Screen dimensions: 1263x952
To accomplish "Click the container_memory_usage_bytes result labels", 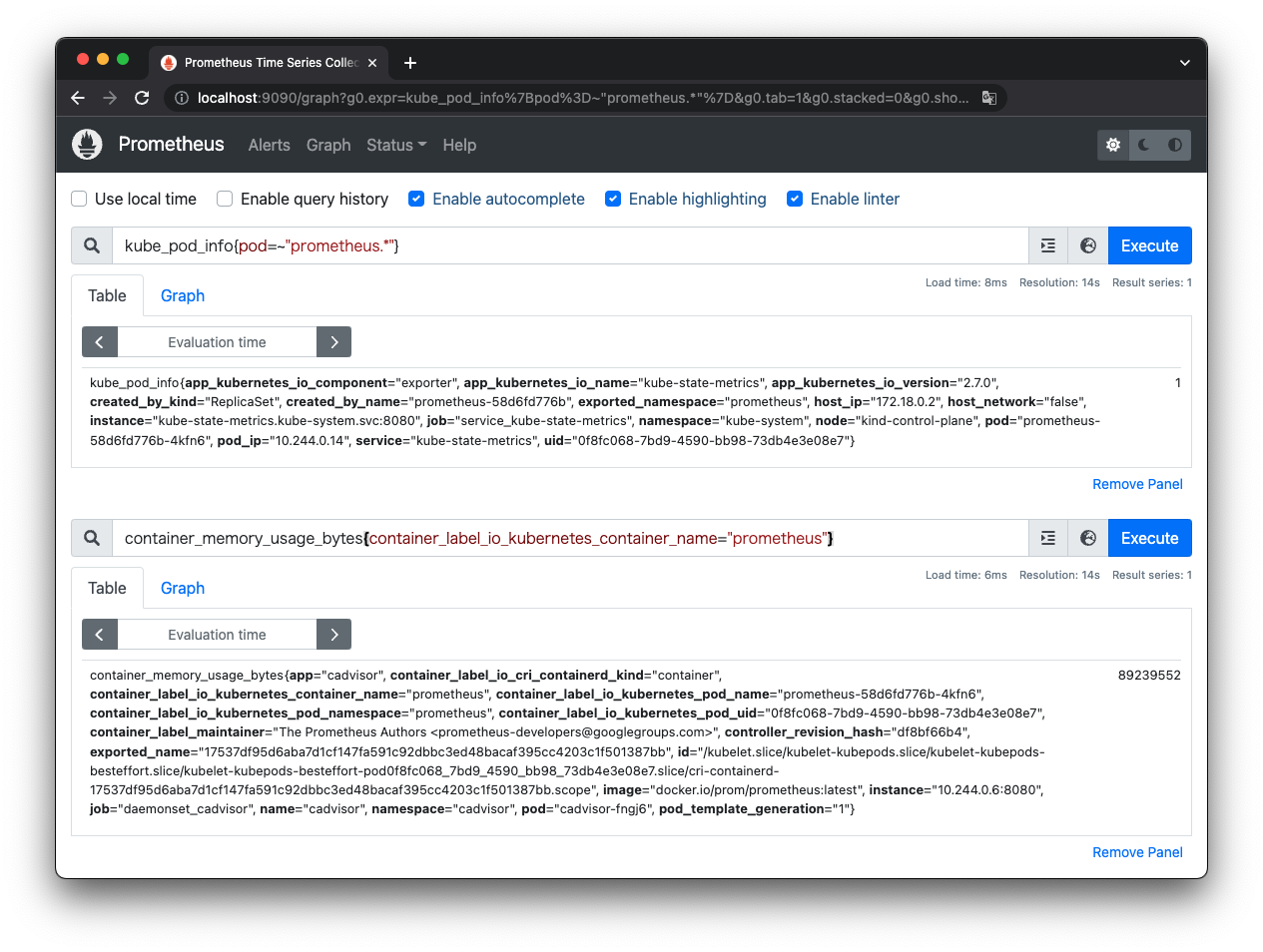I will [567, 742].
